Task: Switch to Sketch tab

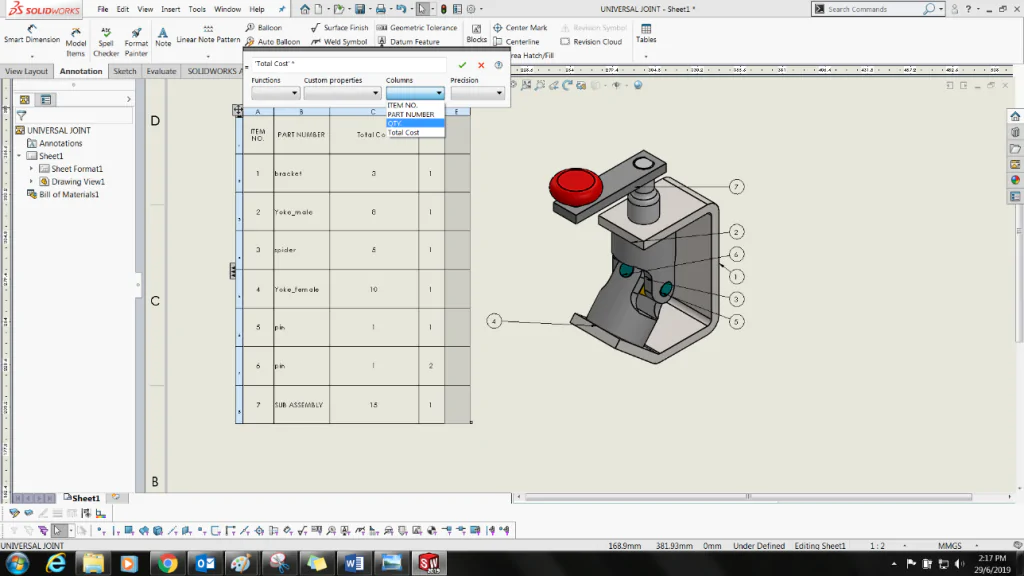Action: (x=124, y=71)
